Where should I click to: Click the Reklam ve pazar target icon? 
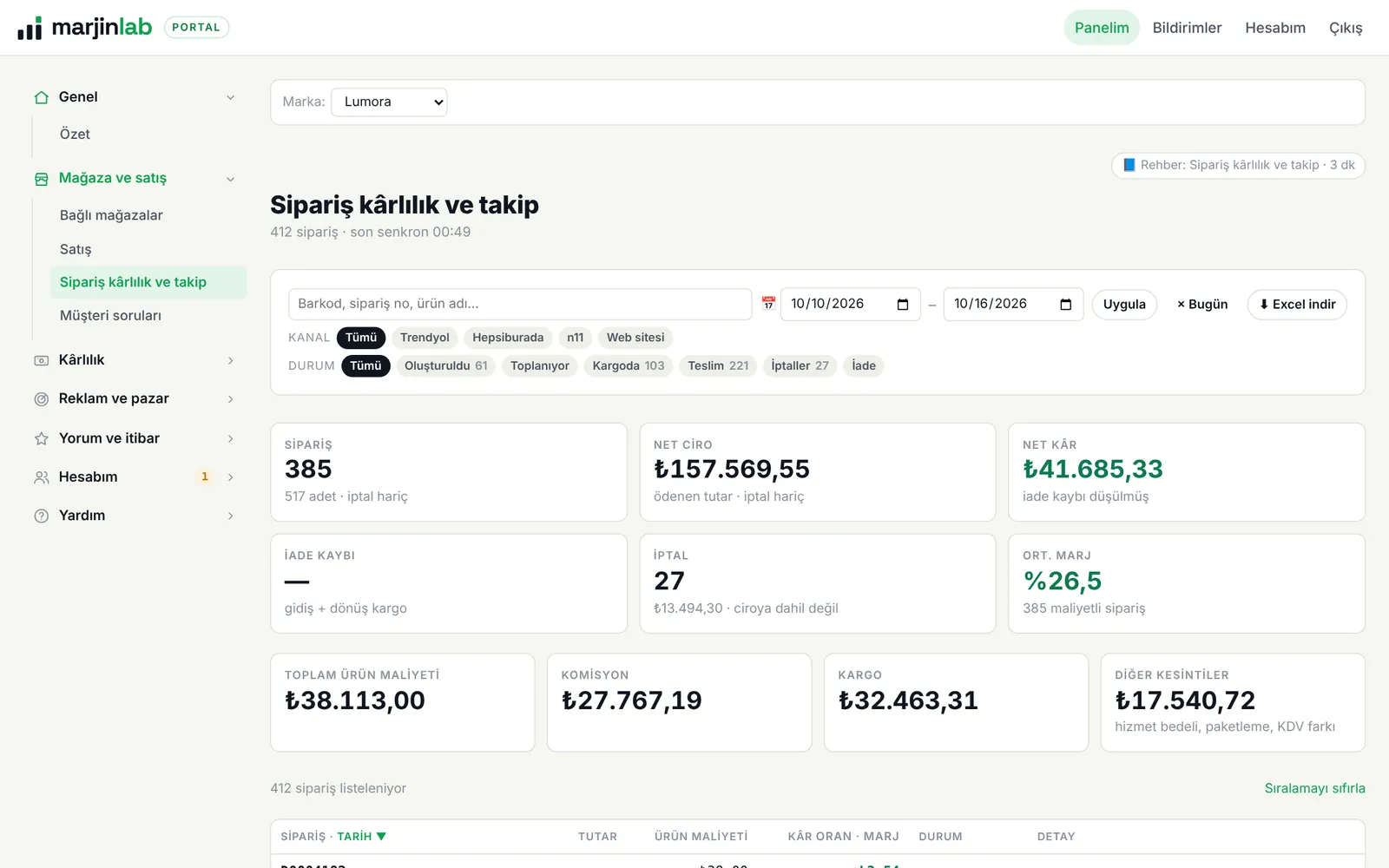(41, 399)
